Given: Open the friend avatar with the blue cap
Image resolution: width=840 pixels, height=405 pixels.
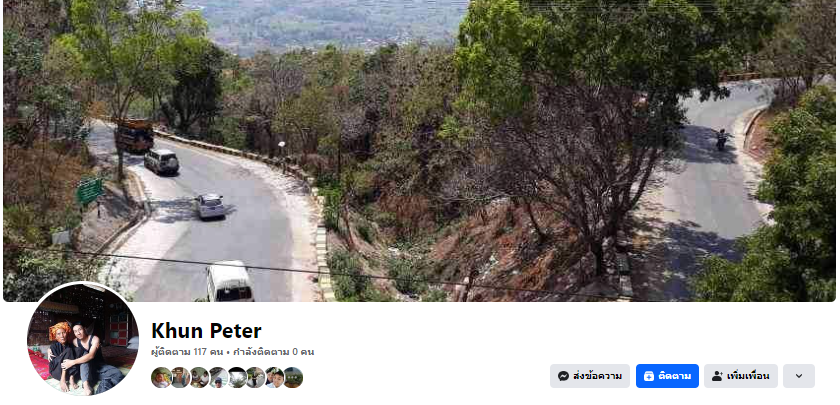Looking at the screenshot, I should [x=219, y=377].
